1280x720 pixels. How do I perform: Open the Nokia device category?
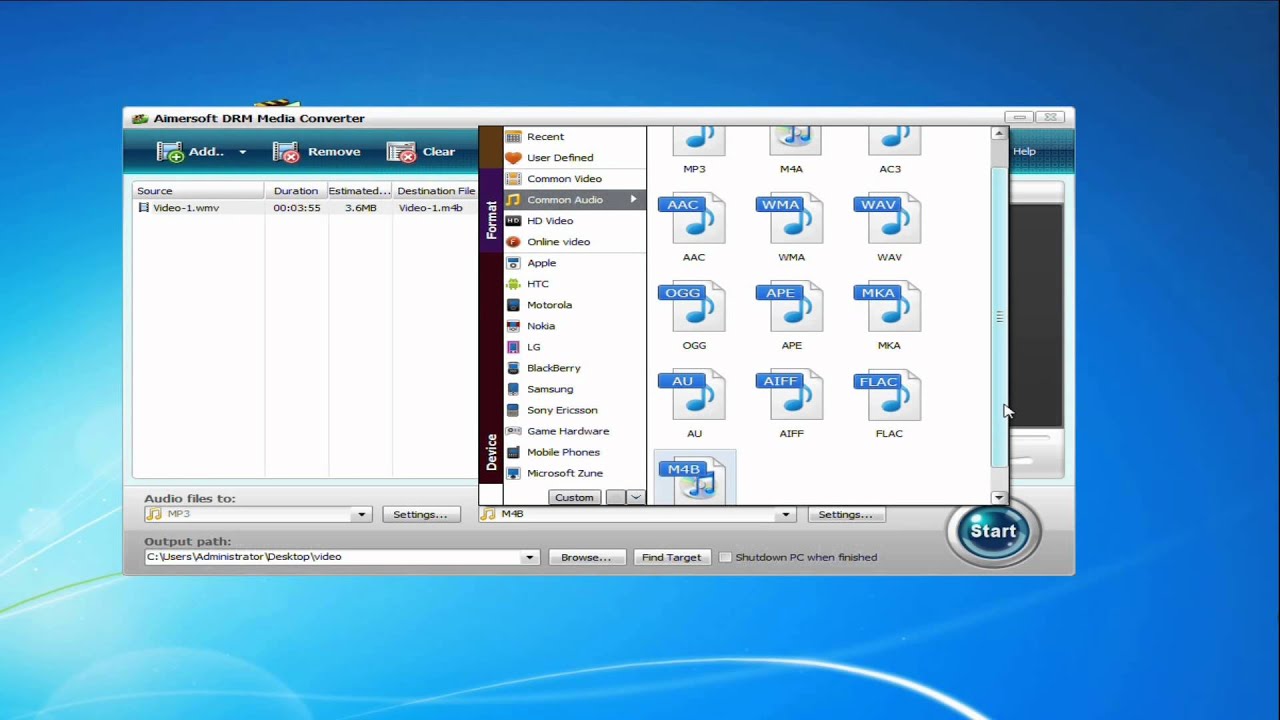point(575,325)
